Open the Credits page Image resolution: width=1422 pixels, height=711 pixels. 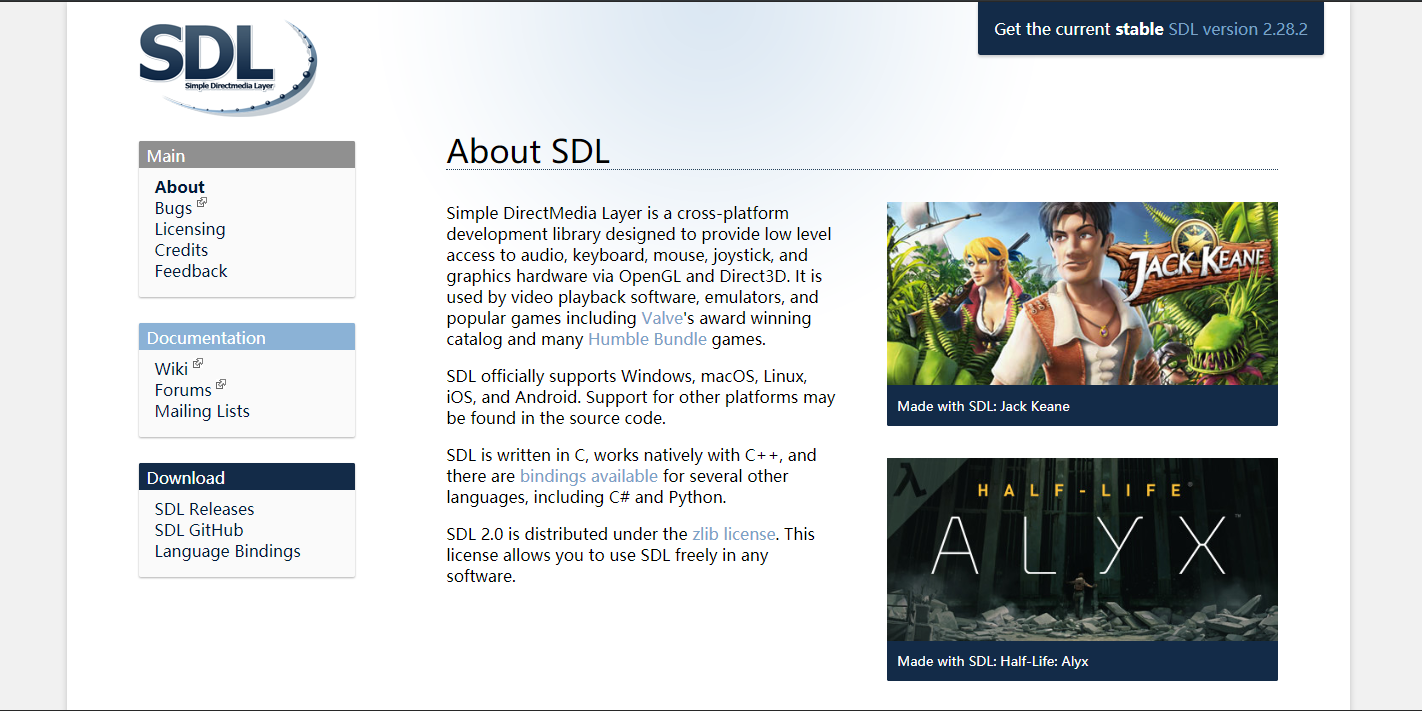pyautogui.click(x=181, y=250)
